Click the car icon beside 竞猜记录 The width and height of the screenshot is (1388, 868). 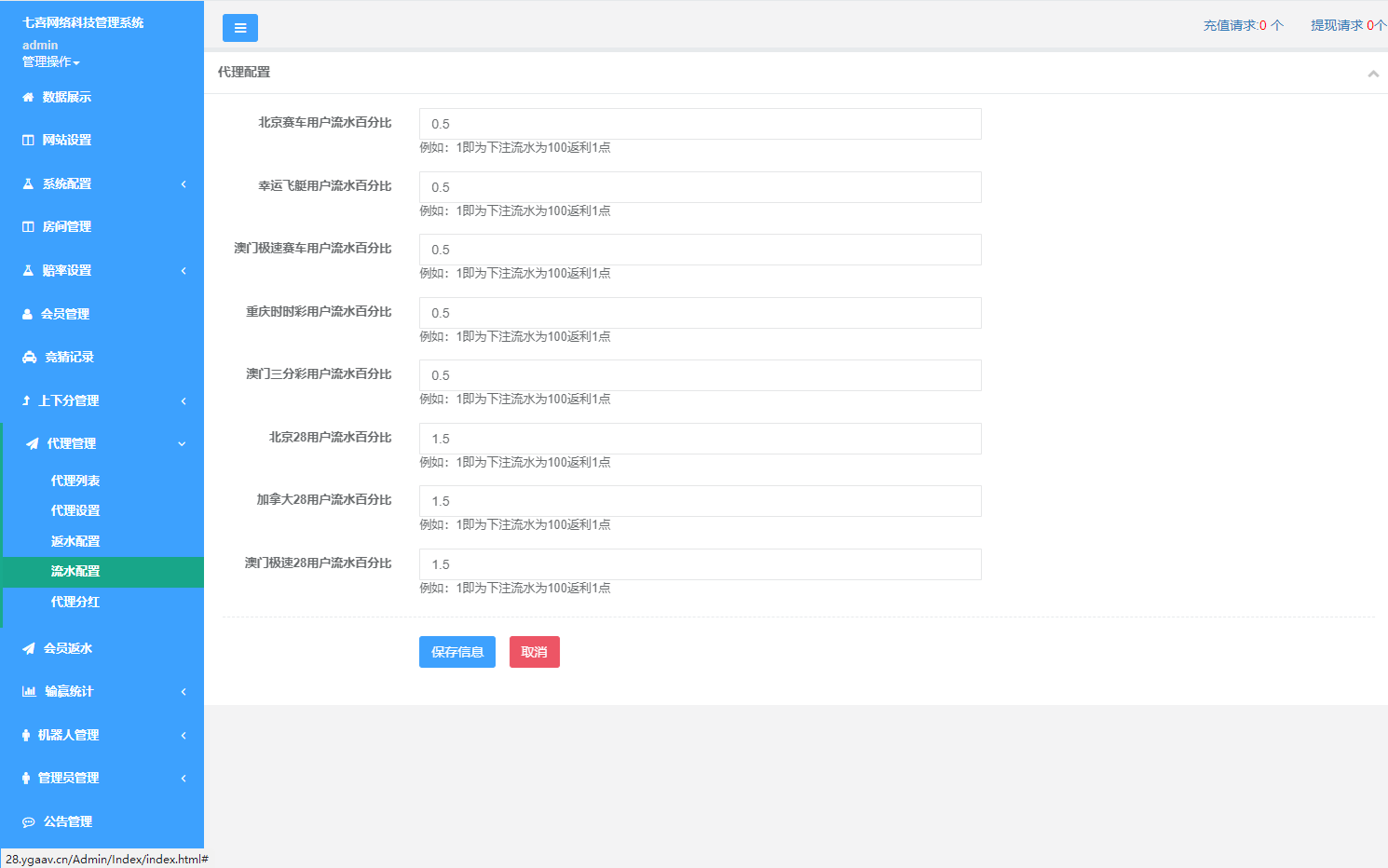[x=29, y=358]
